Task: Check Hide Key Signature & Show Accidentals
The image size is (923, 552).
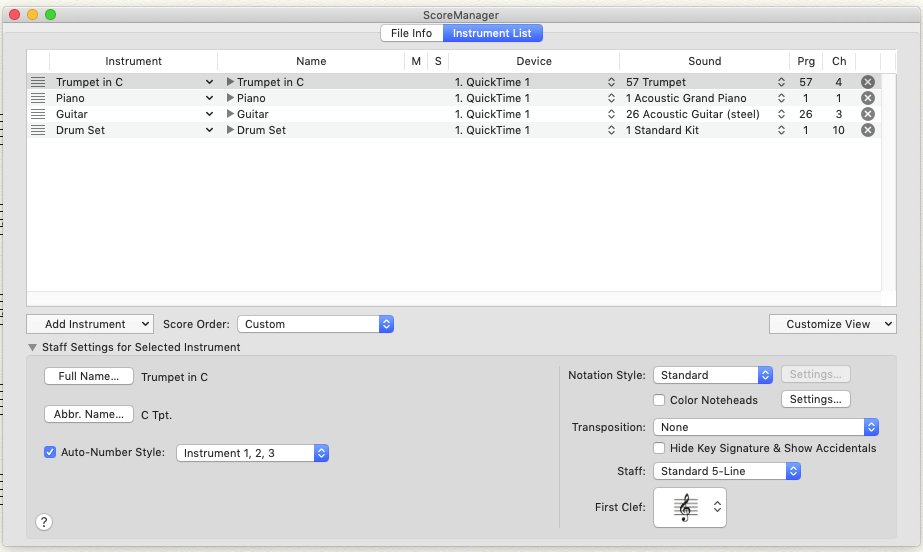Action: coord(660,448)
